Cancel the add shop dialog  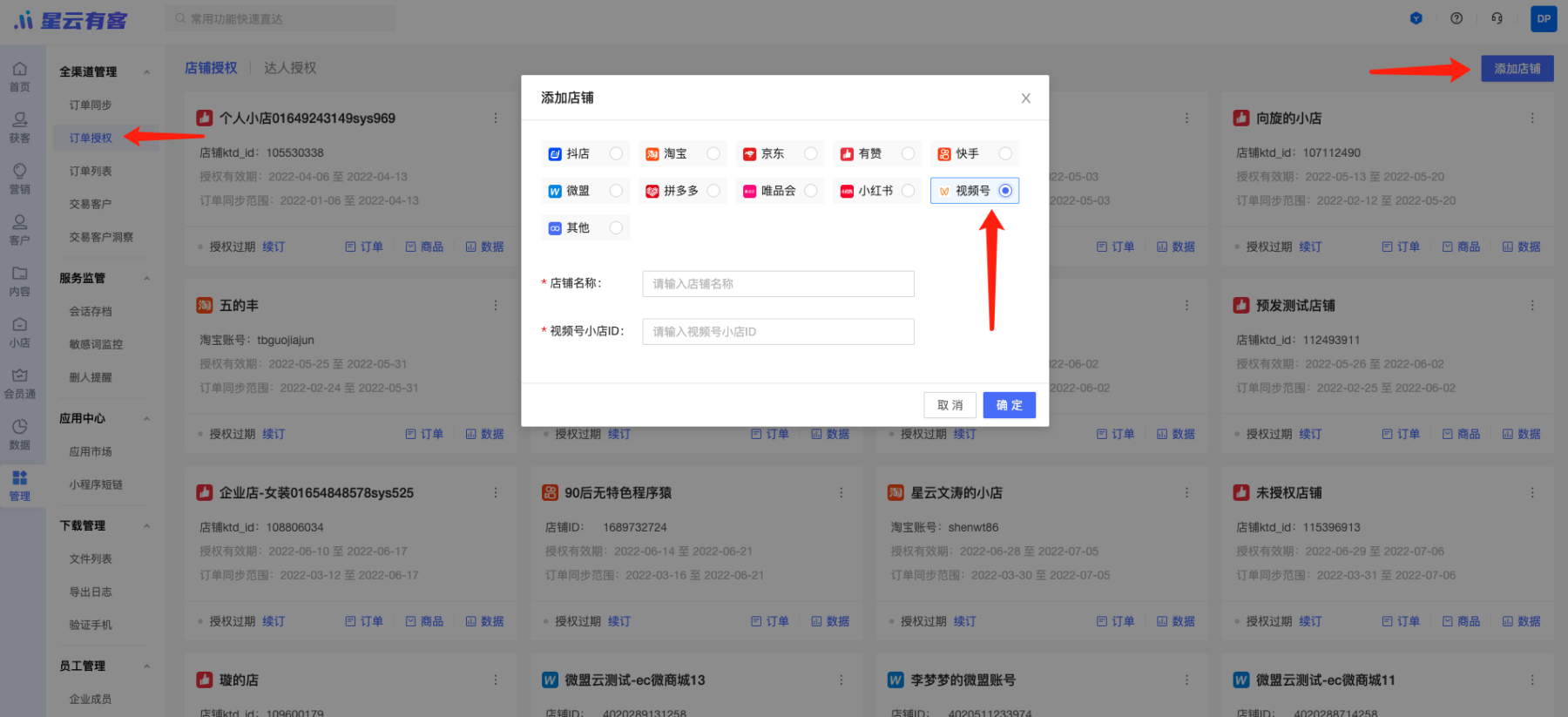[950, 405]
